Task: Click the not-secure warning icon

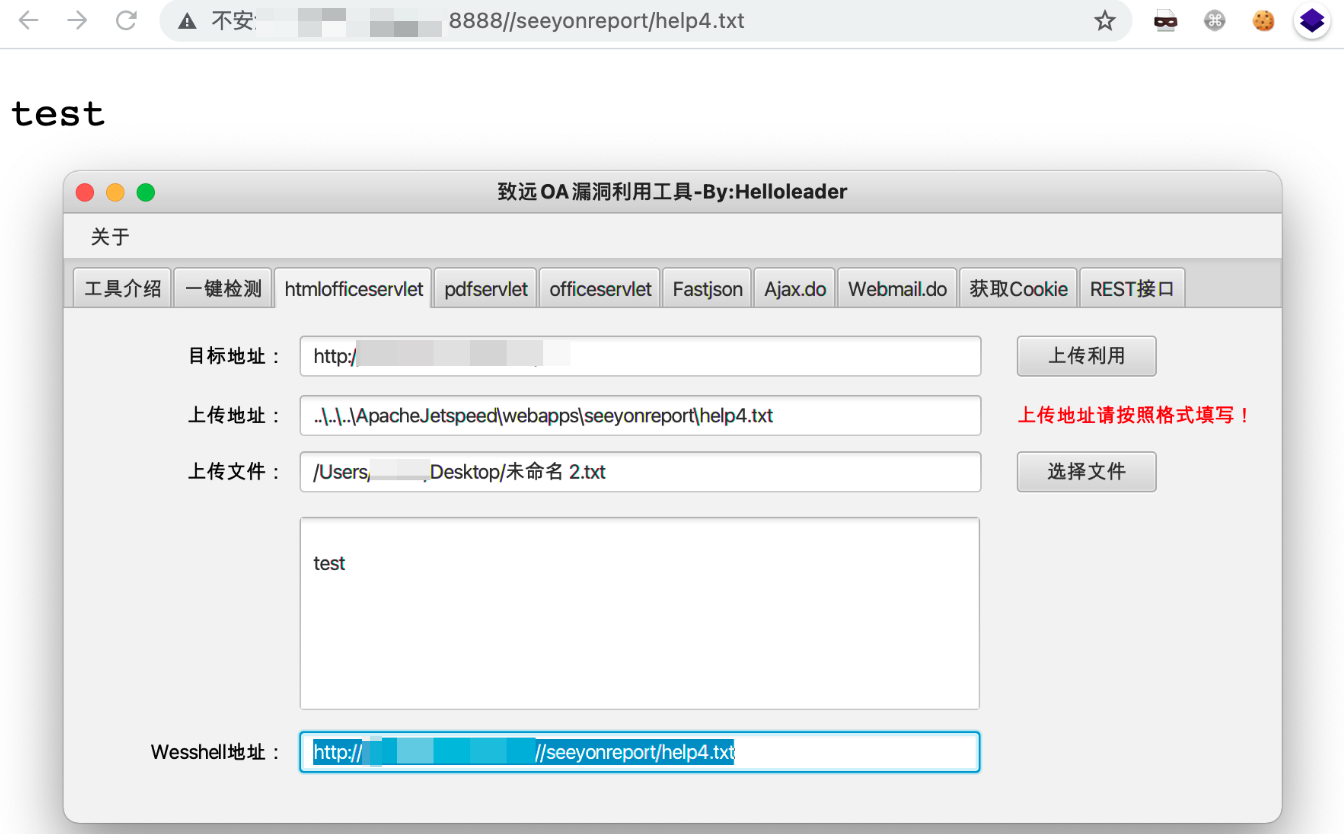Action: tap(187, 21)
